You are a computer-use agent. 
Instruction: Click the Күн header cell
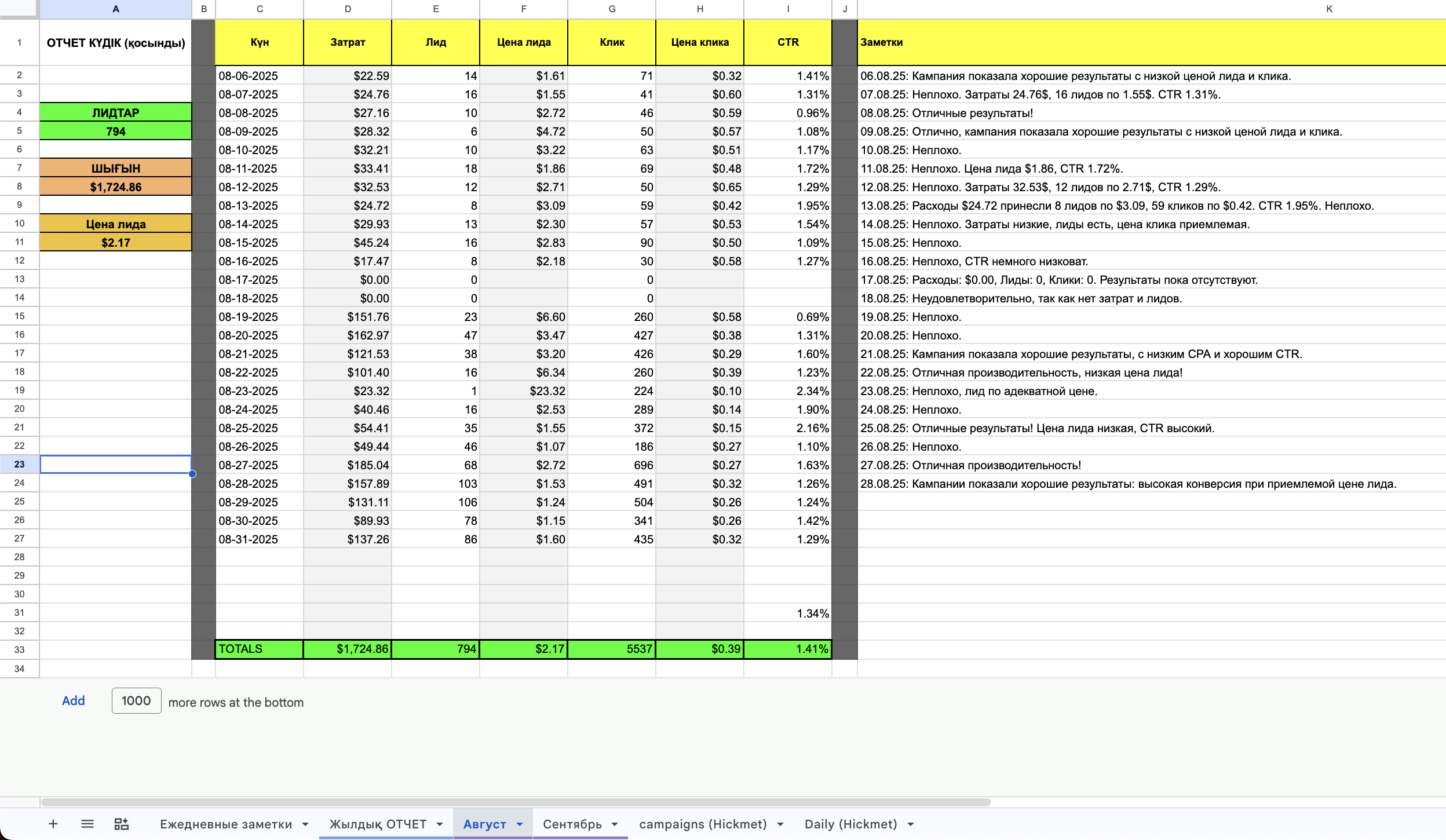[x=260, y=42]
